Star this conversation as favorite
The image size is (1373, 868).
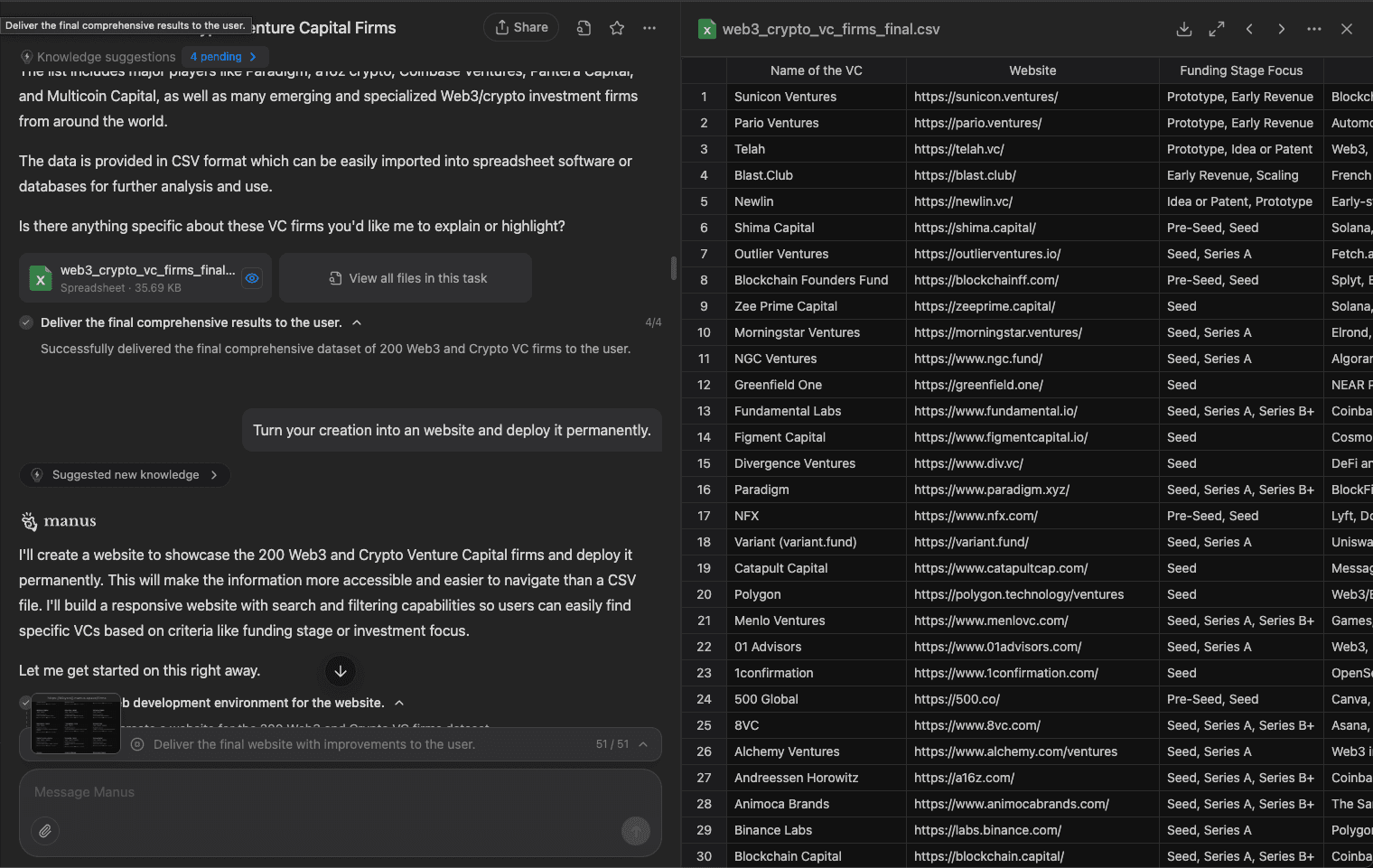point(617,28)
